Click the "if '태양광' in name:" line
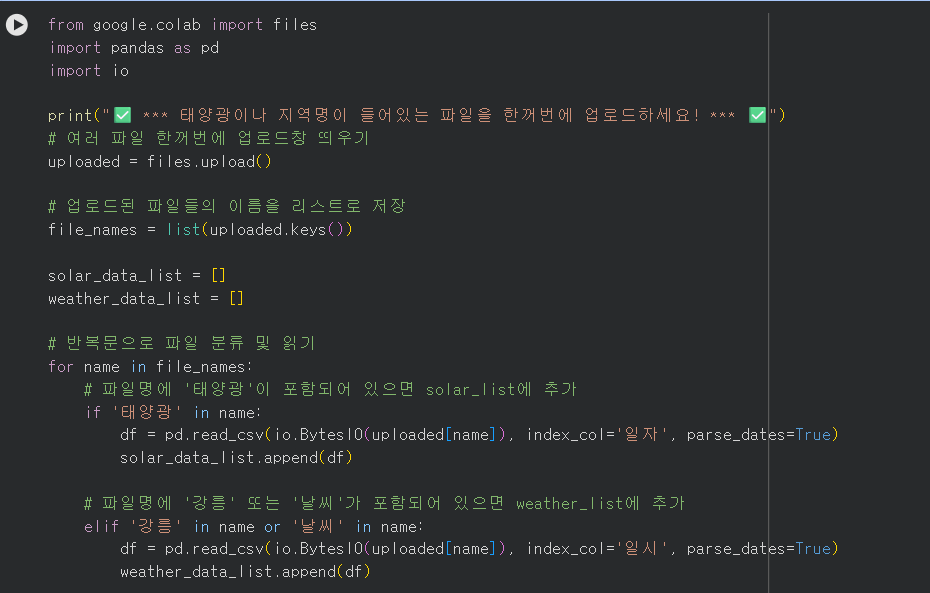The image size is (930, 593). [x=172, y=412]
